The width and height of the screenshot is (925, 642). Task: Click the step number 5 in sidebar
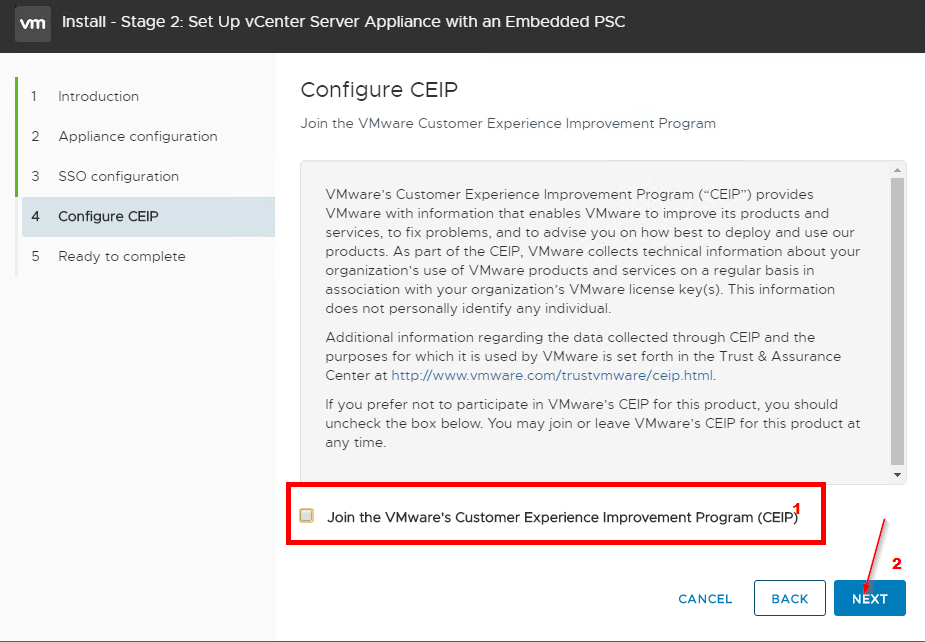(x=35, y=257)
